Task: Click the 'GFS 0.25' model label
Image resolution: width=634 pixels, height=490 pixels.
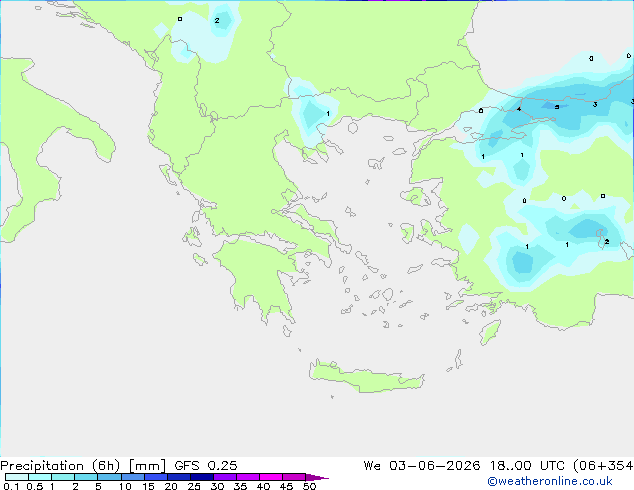Action: click(206, 466)
